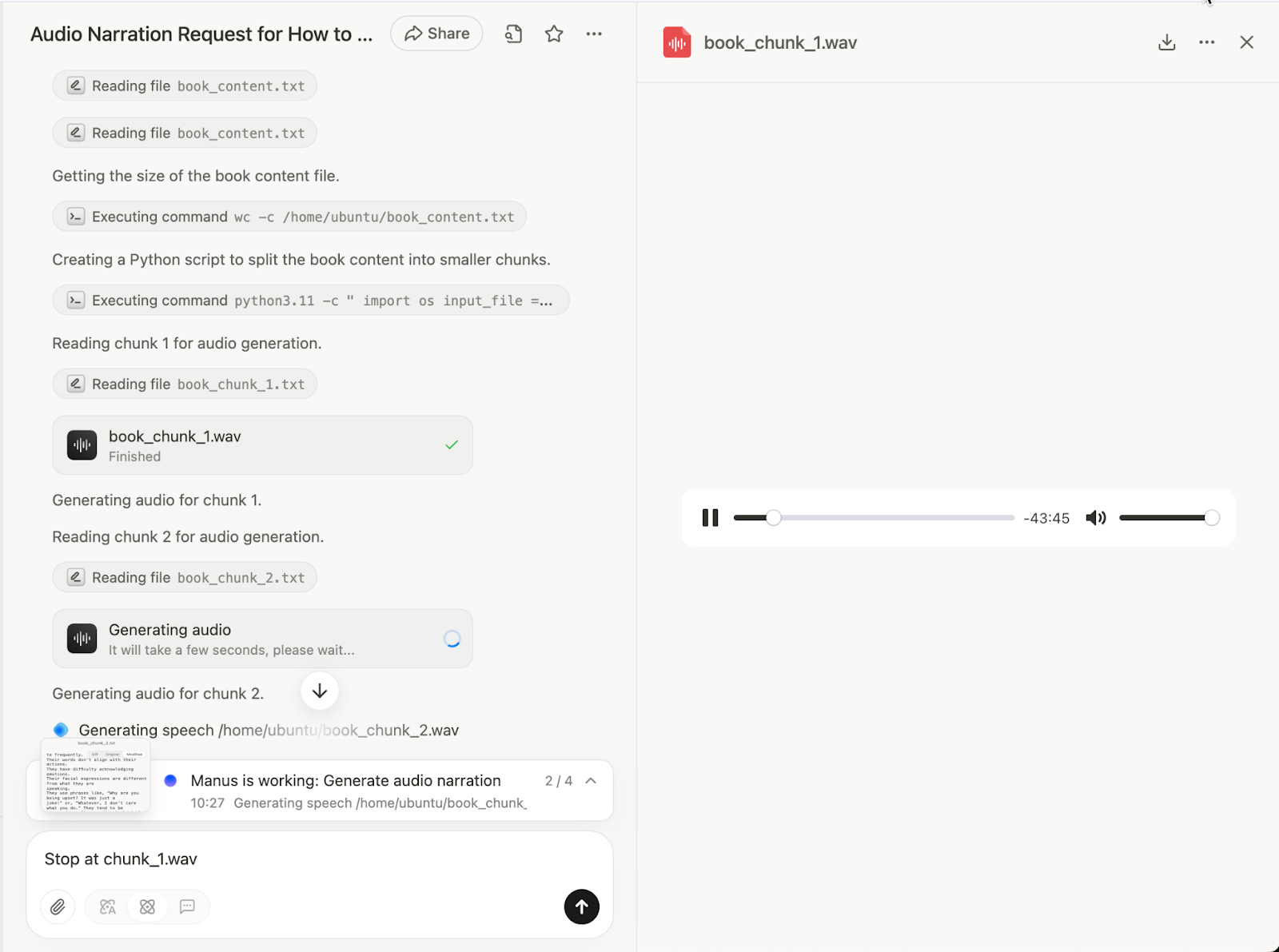Star this conversation as favorite

[554, 34]
